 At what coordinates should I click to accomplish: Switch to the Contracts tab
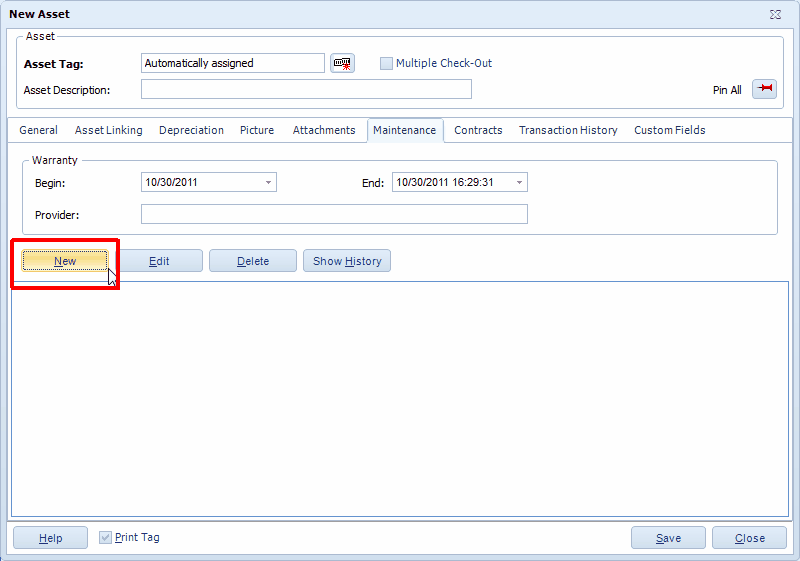click(478, 130)
